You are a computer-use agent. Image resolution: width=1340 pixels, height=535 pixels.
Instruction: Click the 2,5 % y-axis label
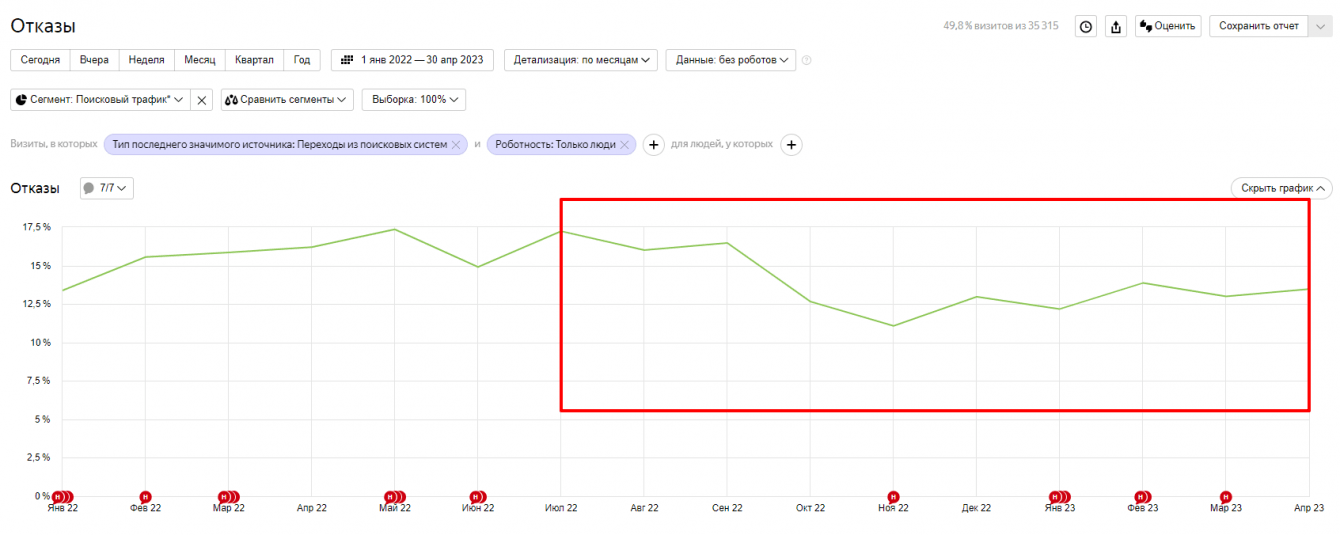coord(39,457)
